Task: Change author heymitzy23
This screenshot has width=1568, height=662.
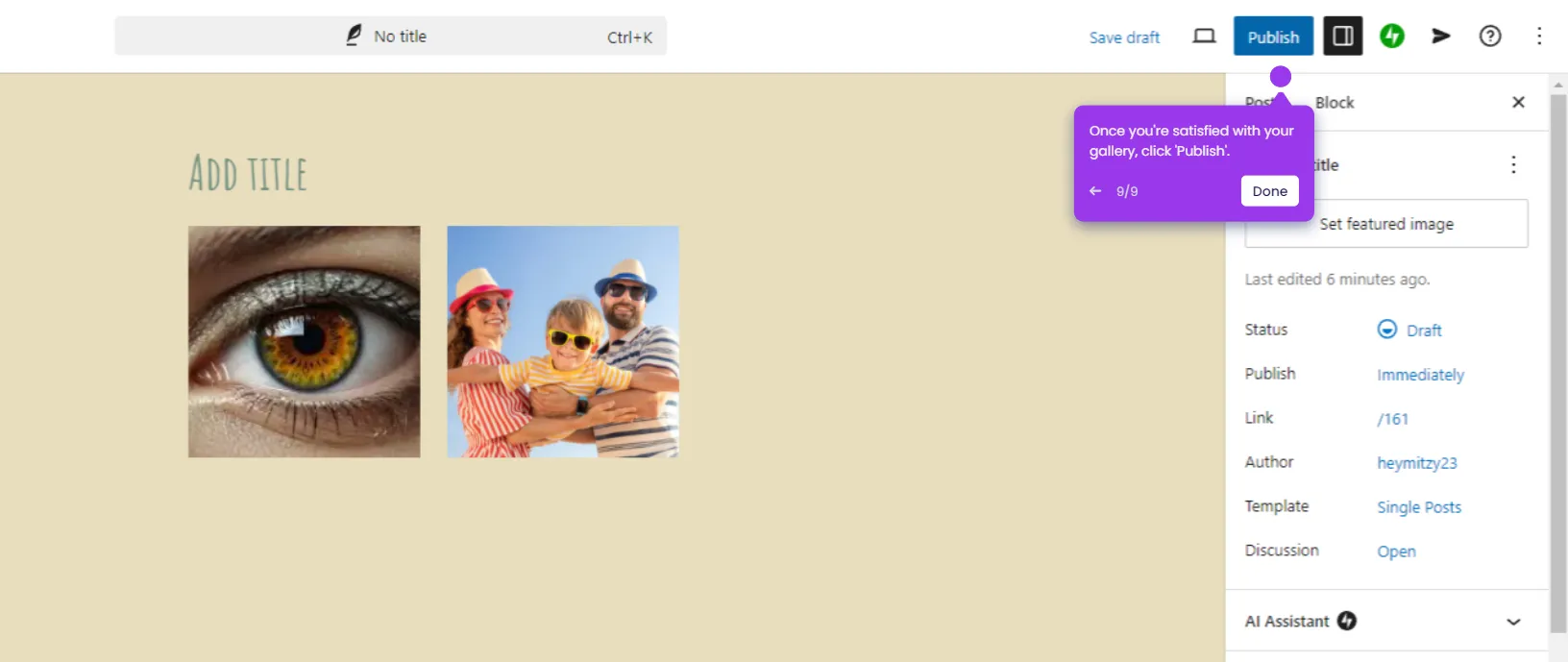Action: [x=1417, y=463]
